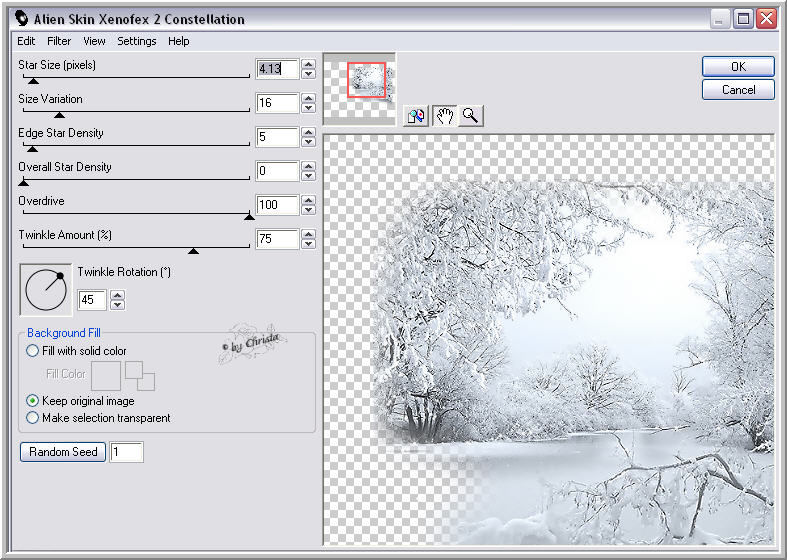Increase Overdrive value with up arrow
The image size is (787, 560).
coord(309,200)
